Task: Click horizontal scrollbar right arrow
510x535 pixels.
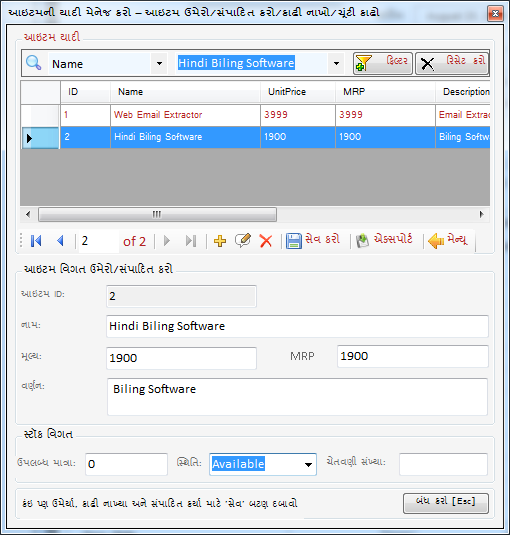Action: click(482, 214)
